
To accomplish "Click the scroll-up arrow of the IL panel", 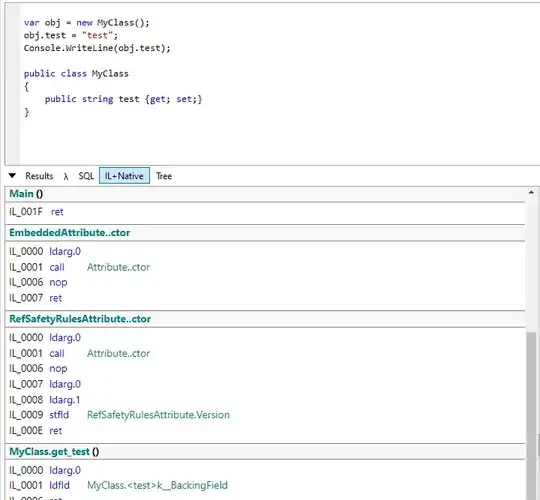I will [x=531, y=192].
